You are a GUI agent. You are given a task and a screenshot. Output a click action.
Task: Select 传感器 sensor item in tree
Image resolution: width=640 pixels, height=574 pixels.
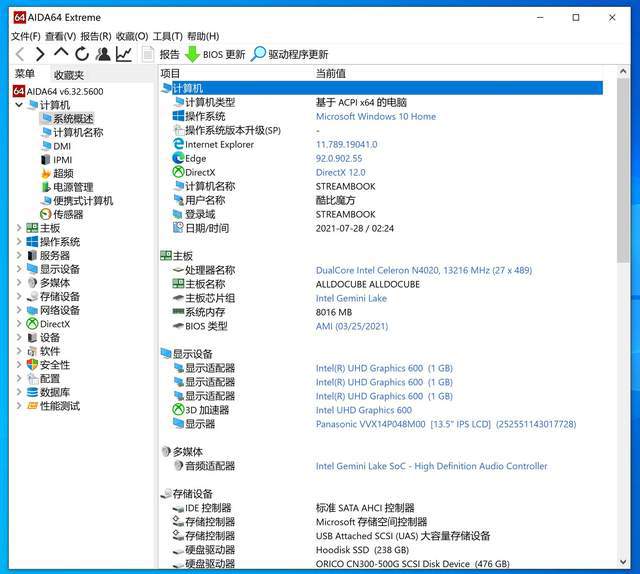point(67,214)
